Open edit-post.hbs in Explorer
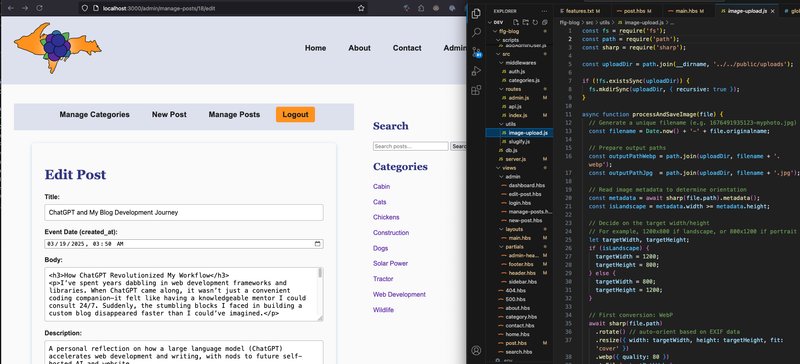 tap(524, 194)
